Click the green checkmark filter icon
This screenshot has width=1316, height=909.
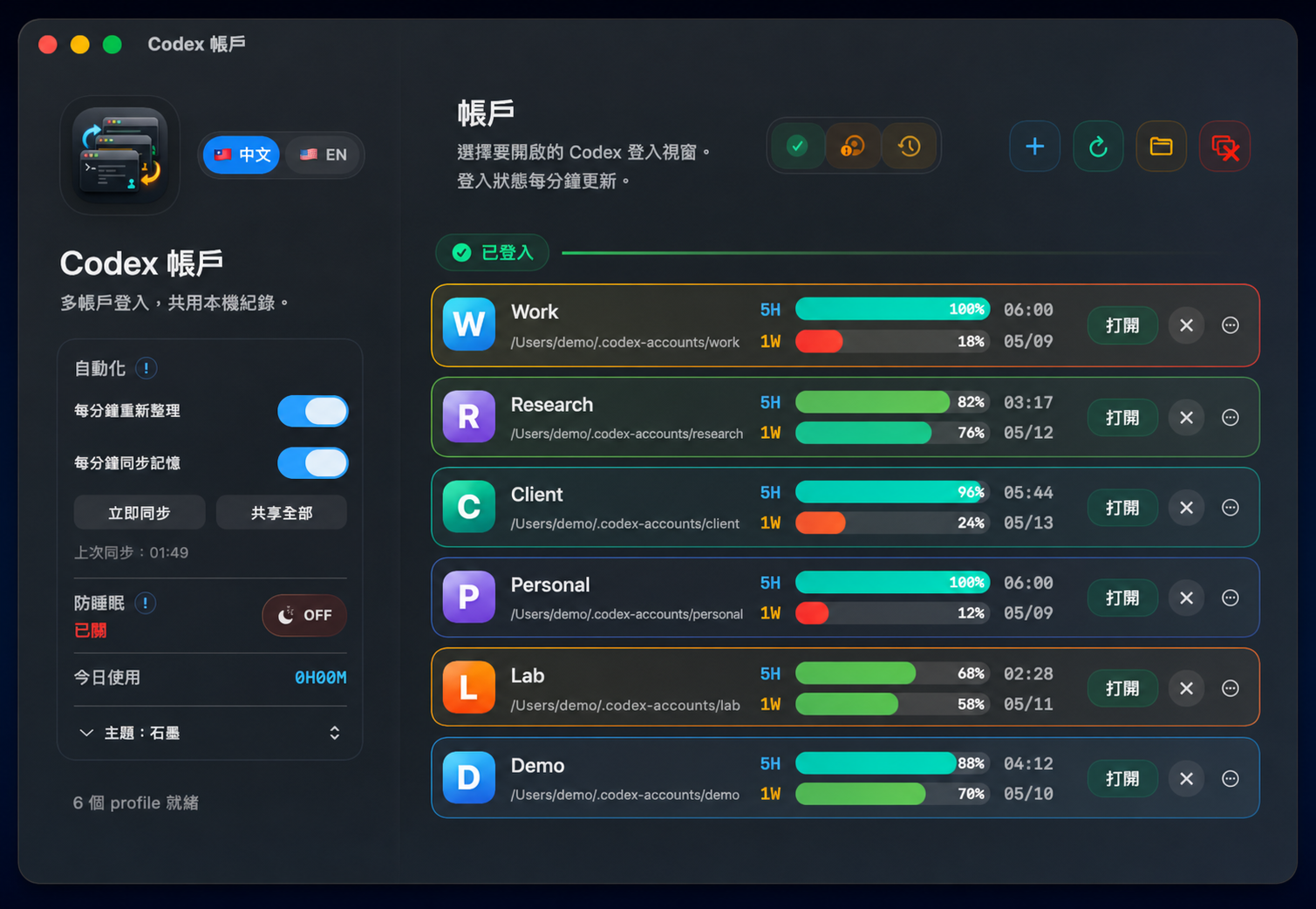pos(797,146)
